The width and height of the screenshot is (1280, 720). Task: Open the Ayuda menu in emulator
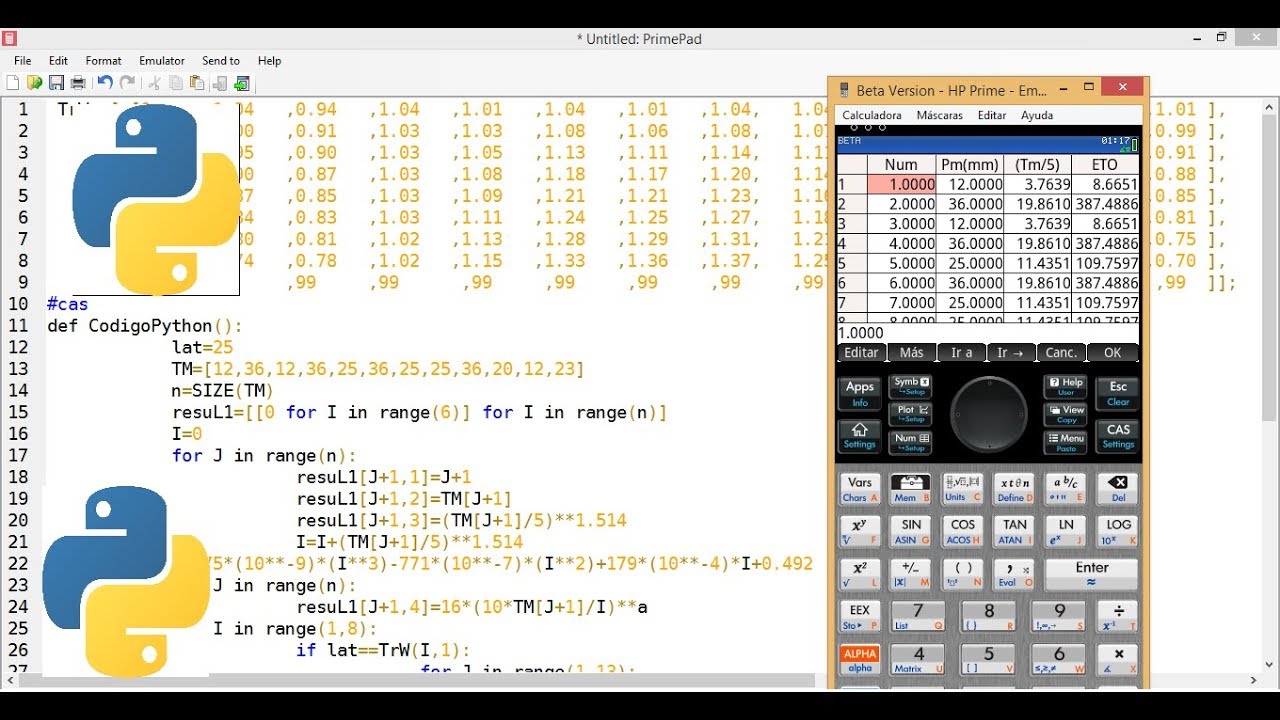(x=1037, y=115)
